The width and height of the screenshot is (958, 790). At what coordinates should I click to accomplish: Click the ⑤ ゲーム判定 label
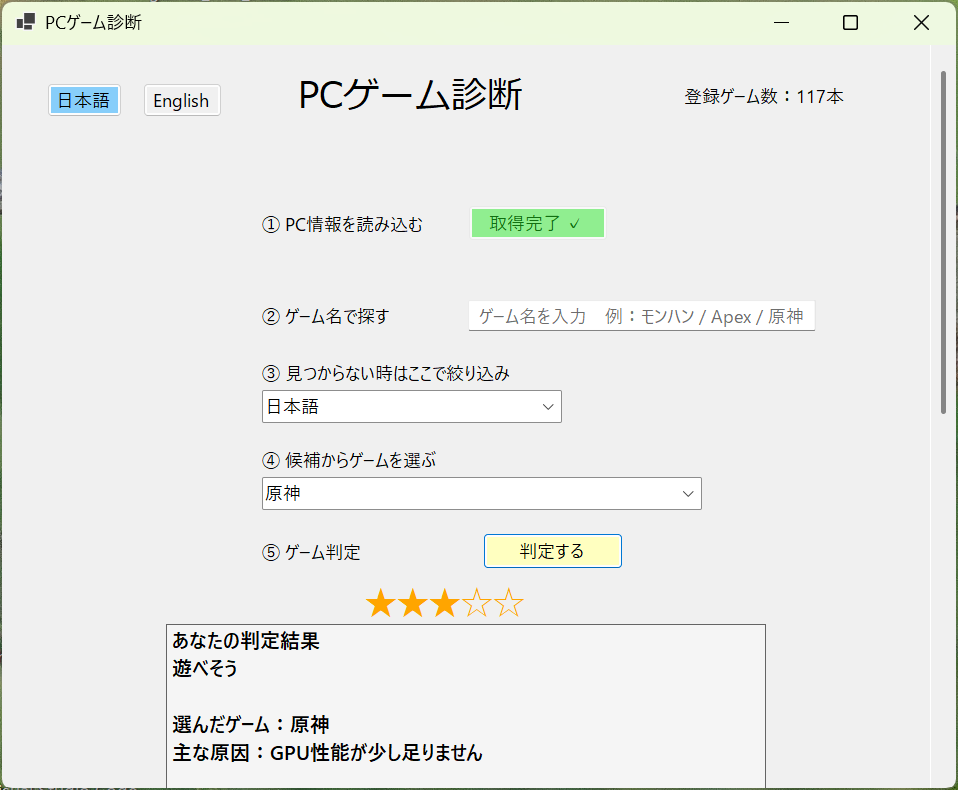click(x=311, y=552)
